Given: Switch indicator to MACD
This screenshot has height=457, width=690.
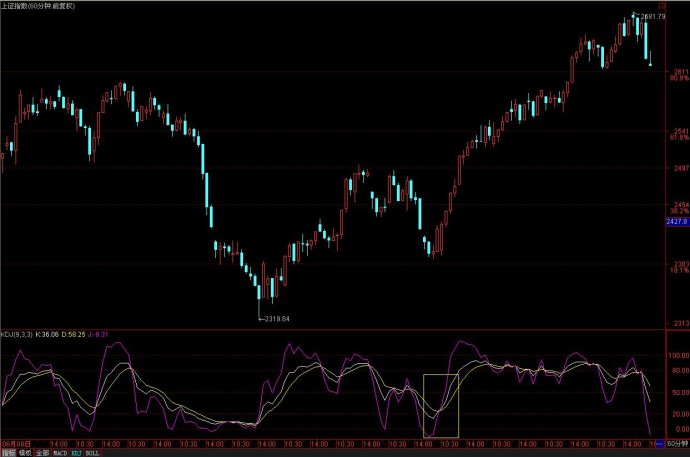Looking at the screenshot, I should tap(60, 453).
